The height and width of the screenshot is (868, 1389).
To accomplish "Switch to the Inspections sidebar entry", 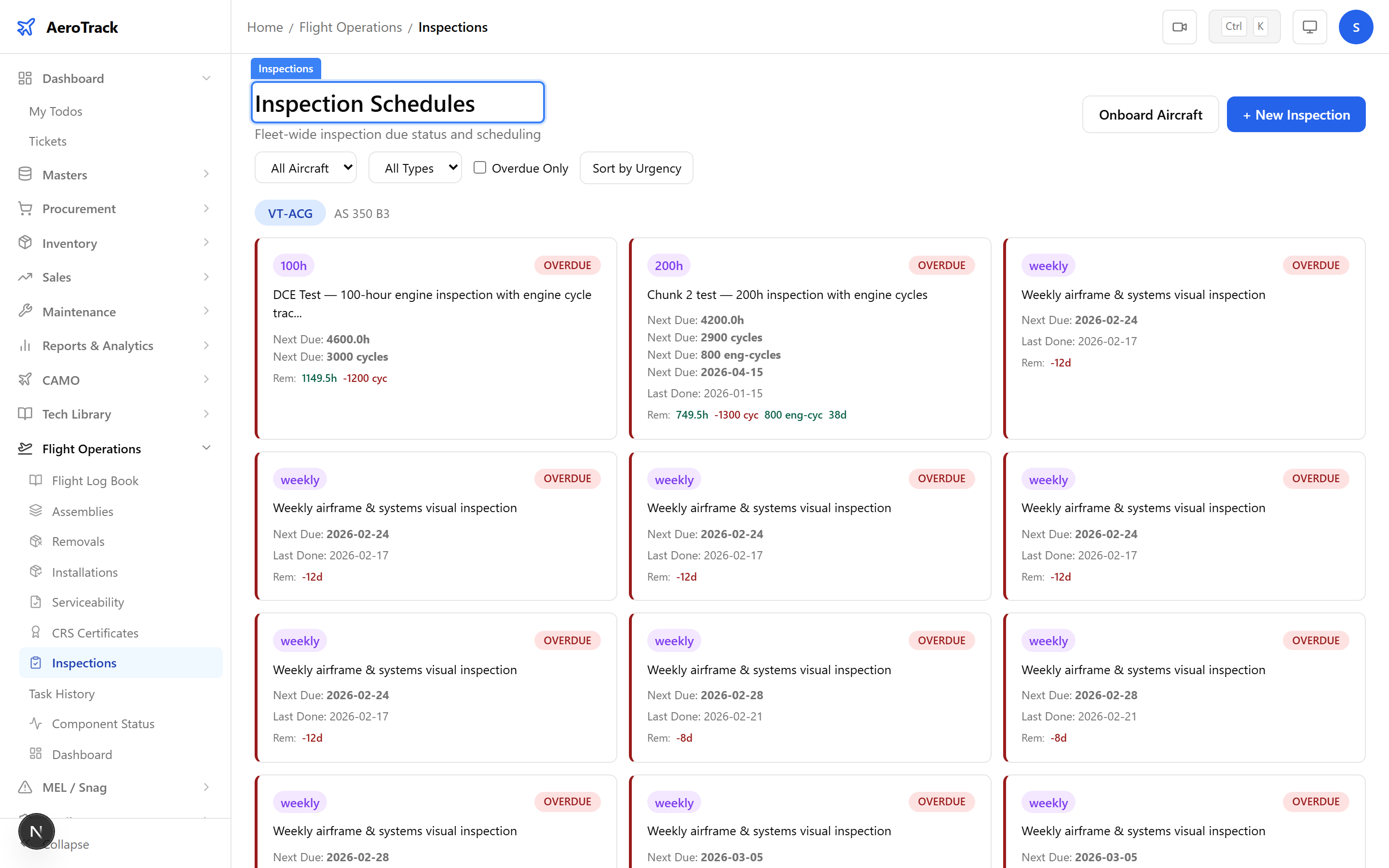I will (x=84, y=663).
